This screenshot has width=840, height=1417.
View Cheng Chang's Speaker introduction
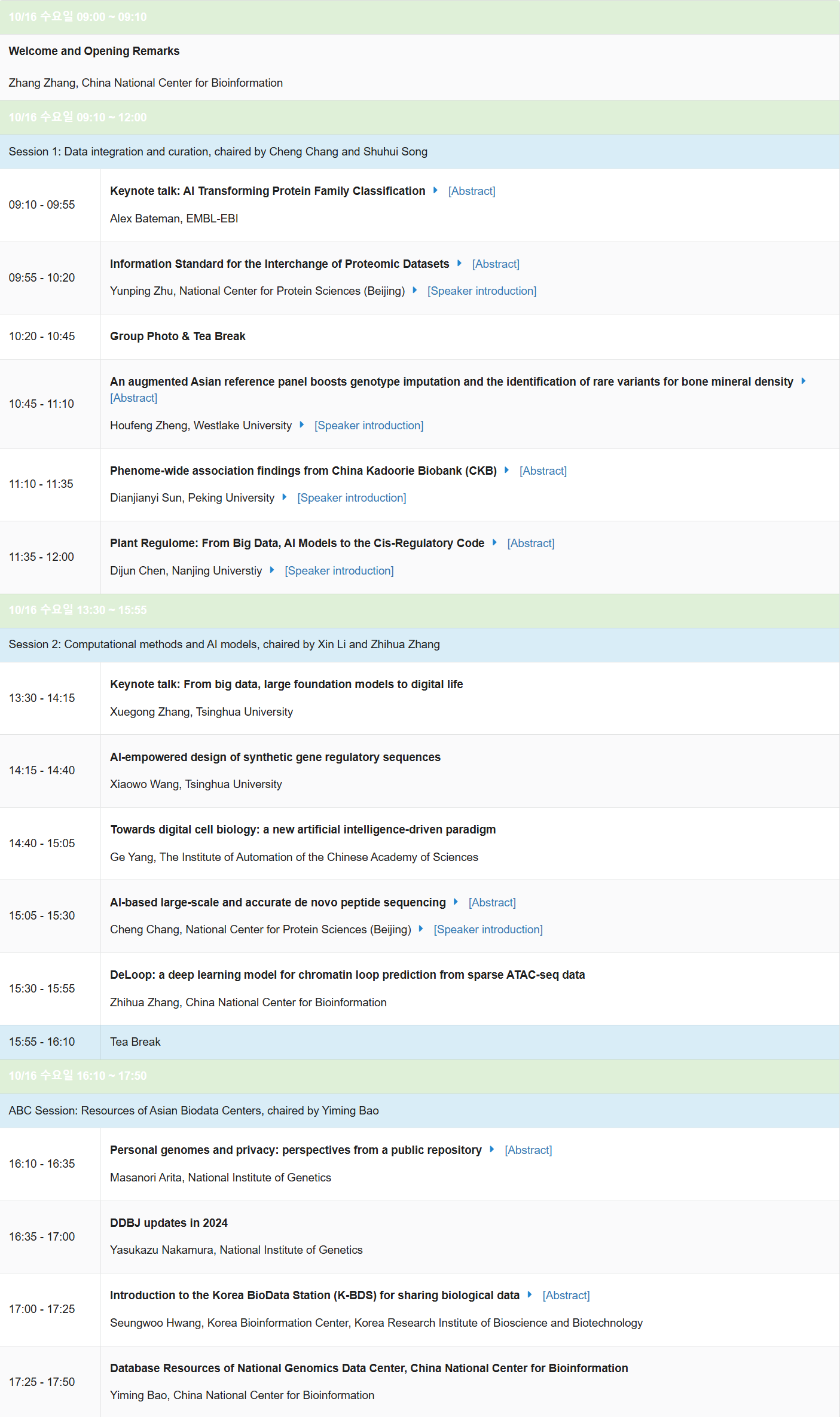click(x=488, y=930)
